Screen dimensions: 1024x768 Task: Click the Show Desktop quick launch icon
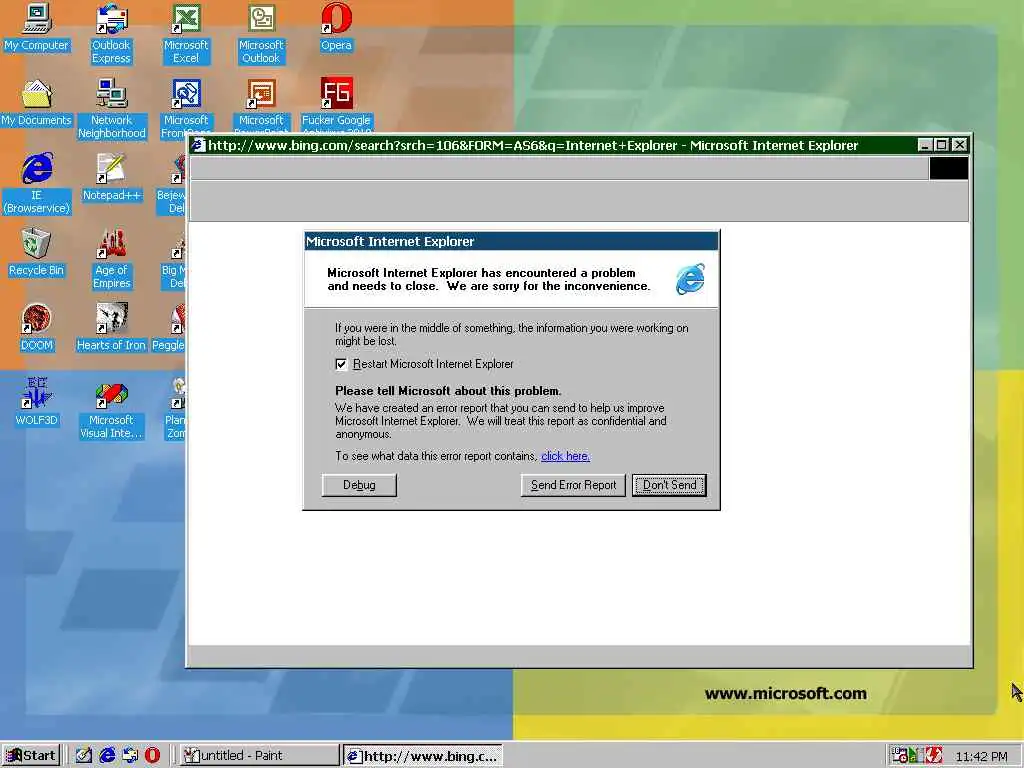click(84, 756)
